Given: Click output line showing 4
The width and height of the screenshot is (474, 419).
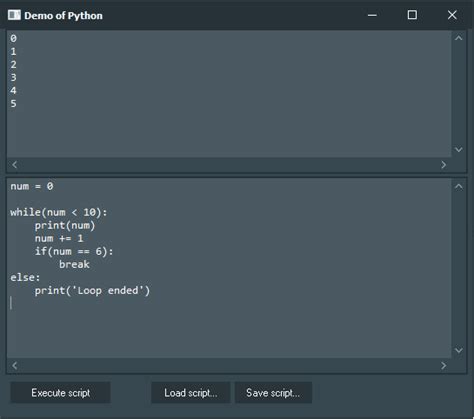Looking at the screenshot, I should 13,90.
